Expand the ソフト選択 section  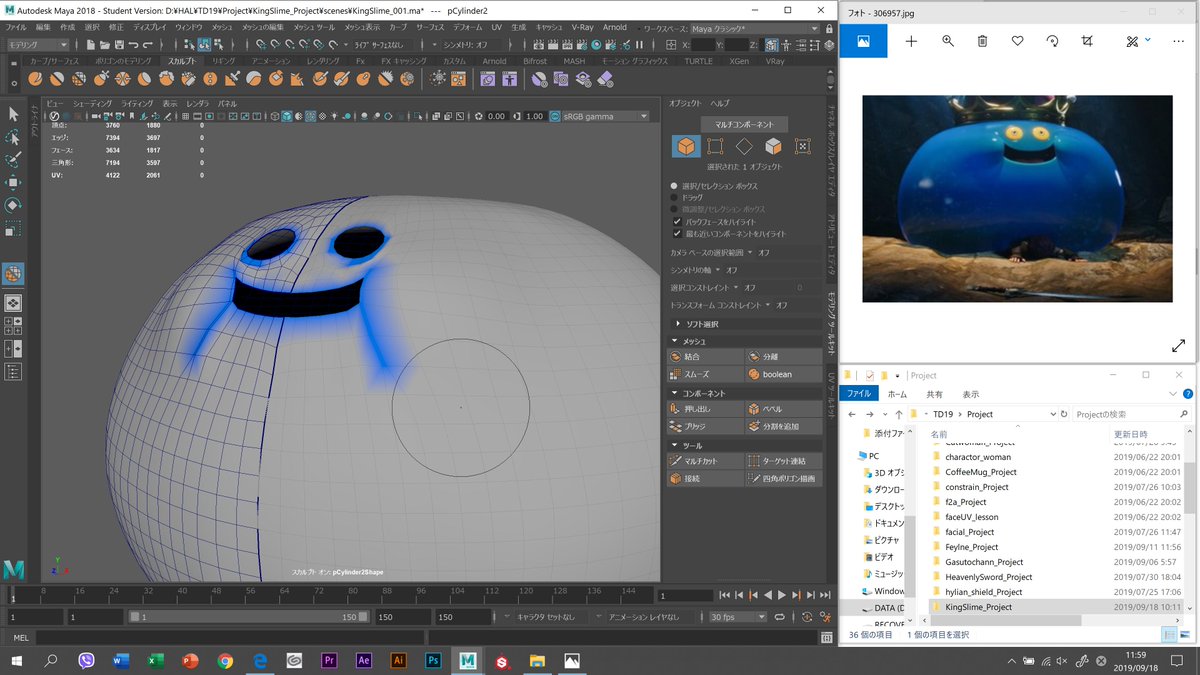pyautogui.click(x=700, y=324)
